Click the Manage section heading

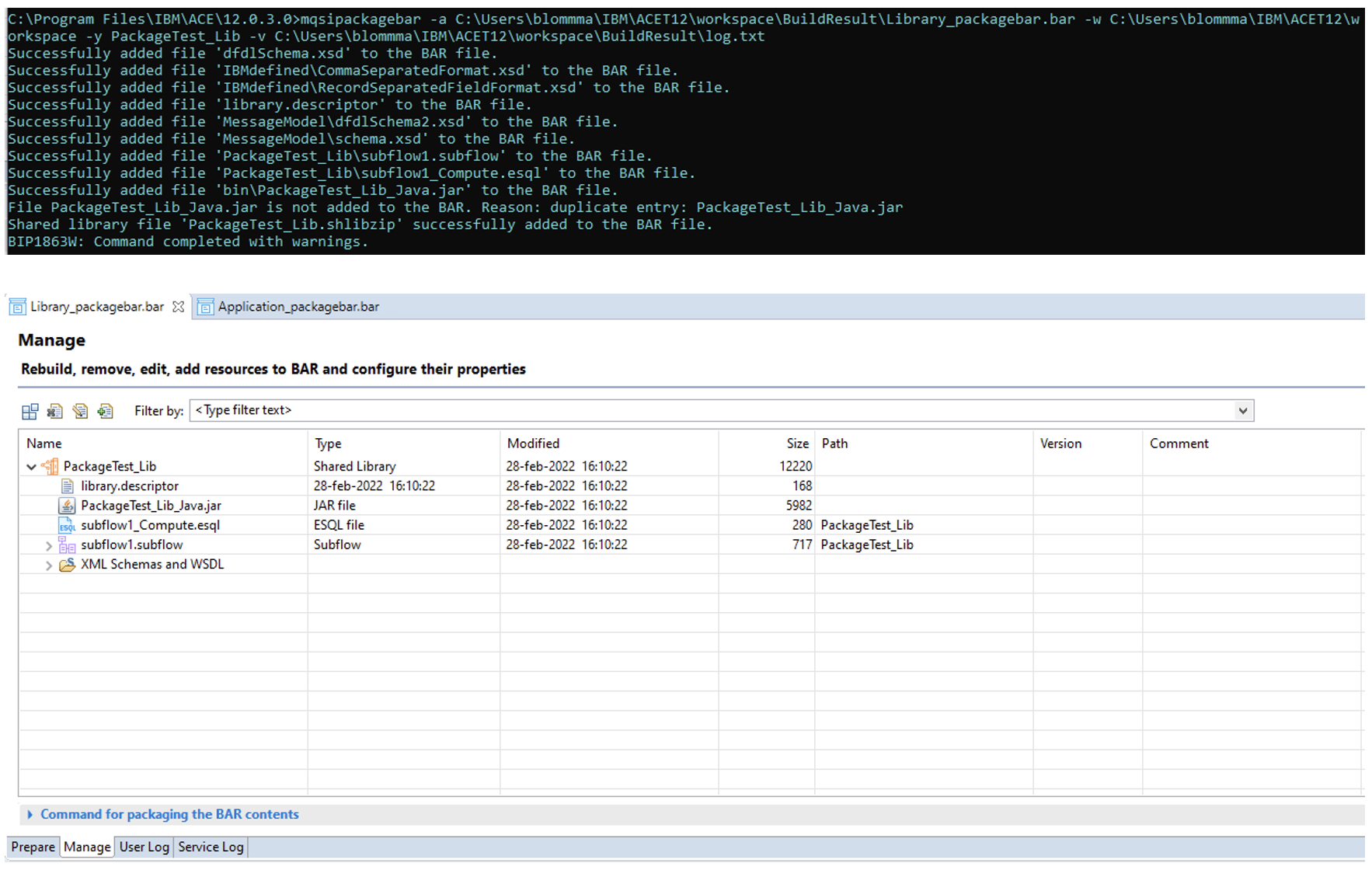pos(51,340)
